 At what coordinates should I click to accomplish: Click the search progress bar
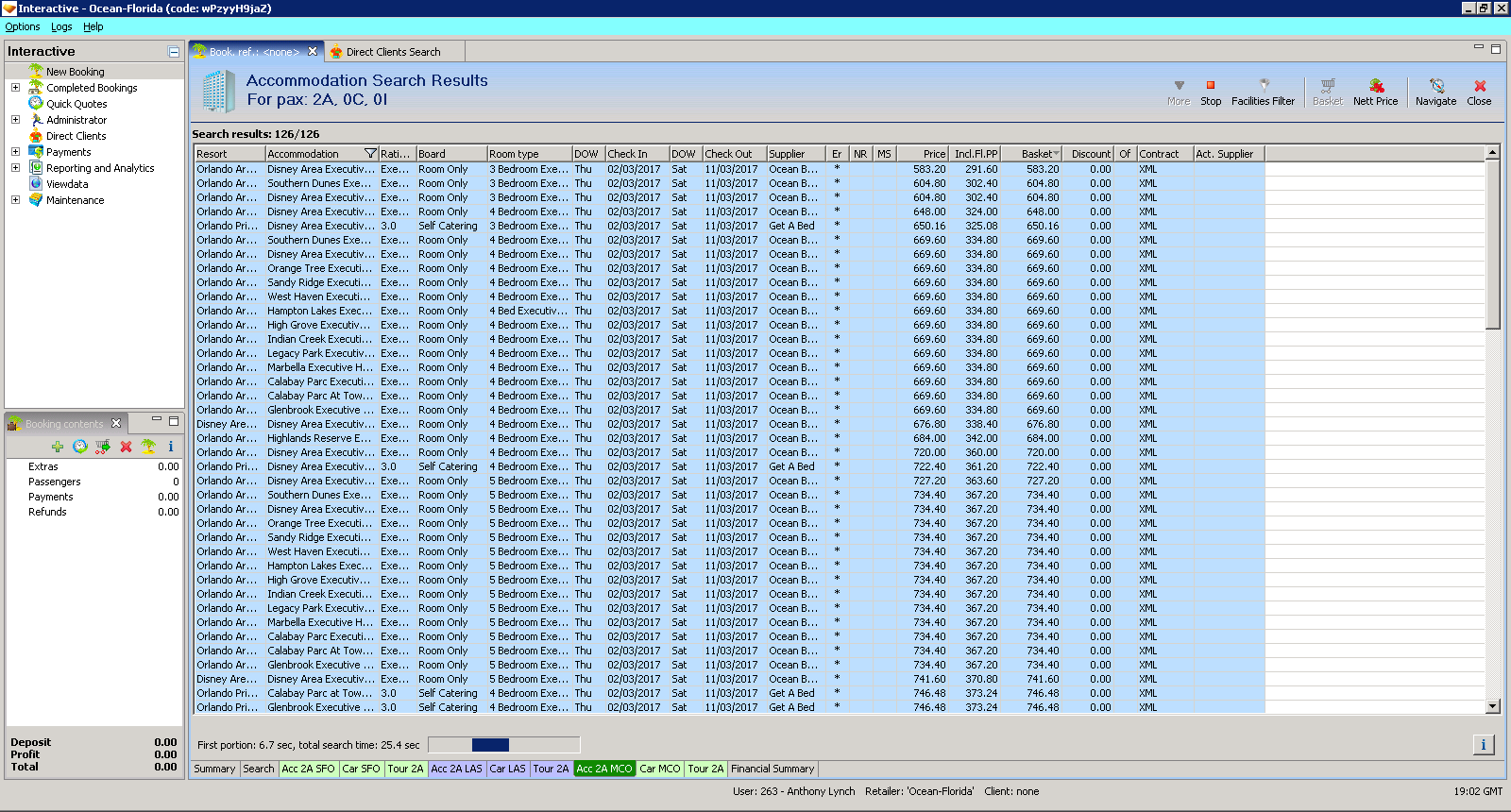click(x=503, y=745)
